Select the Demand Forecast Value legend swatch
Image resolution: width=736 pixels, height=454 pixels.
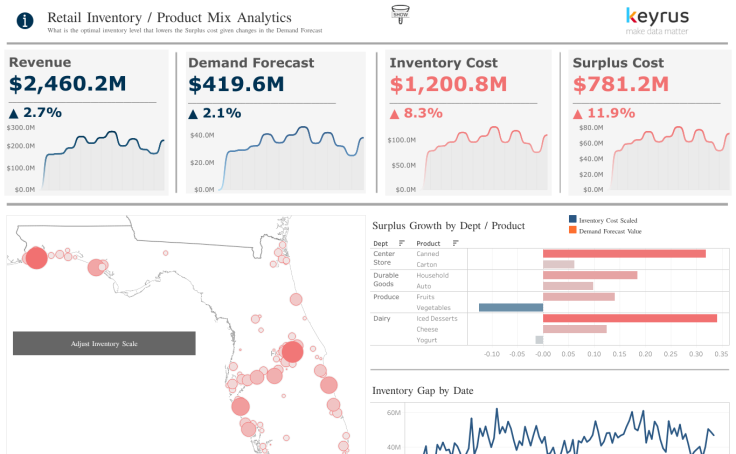click(572, 231)
